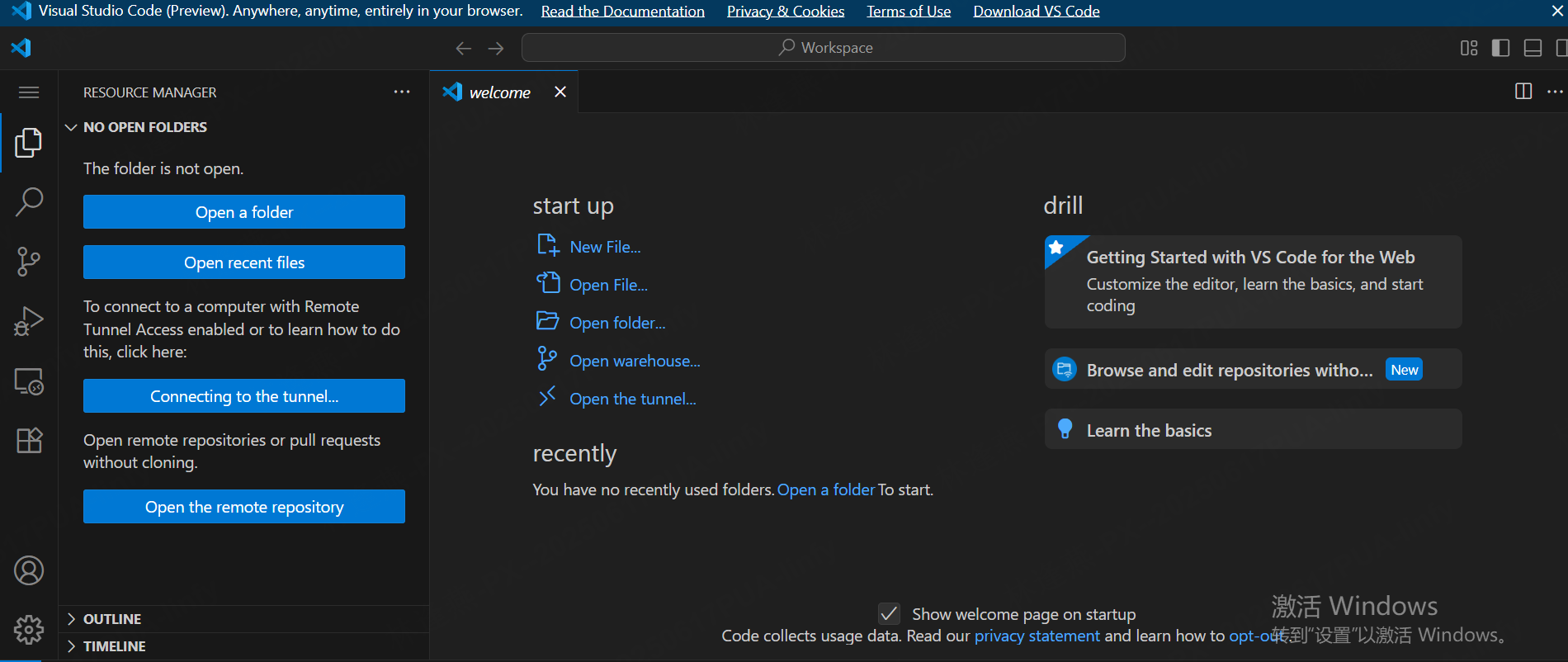
Task: Click the opt-out link
Action: pos(1257,636)
